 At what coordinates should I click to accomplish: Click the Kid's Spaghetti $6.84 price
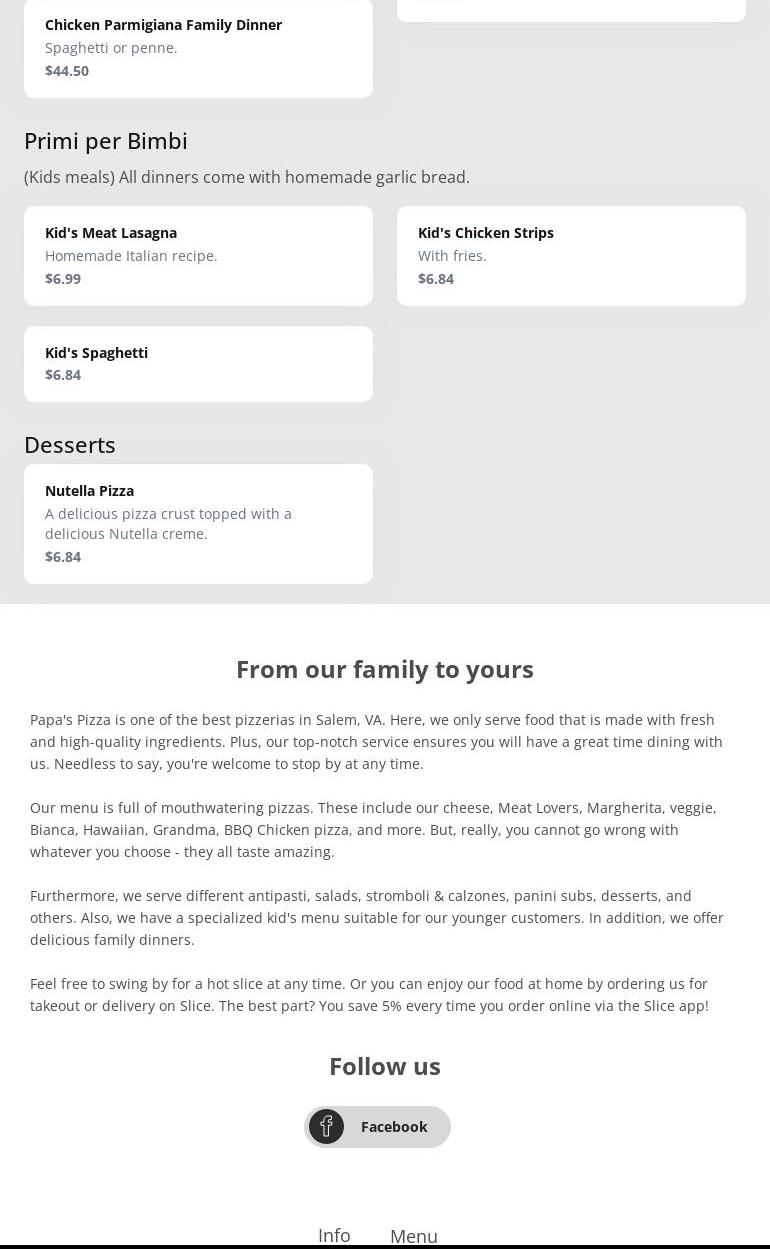pos(63,375)
